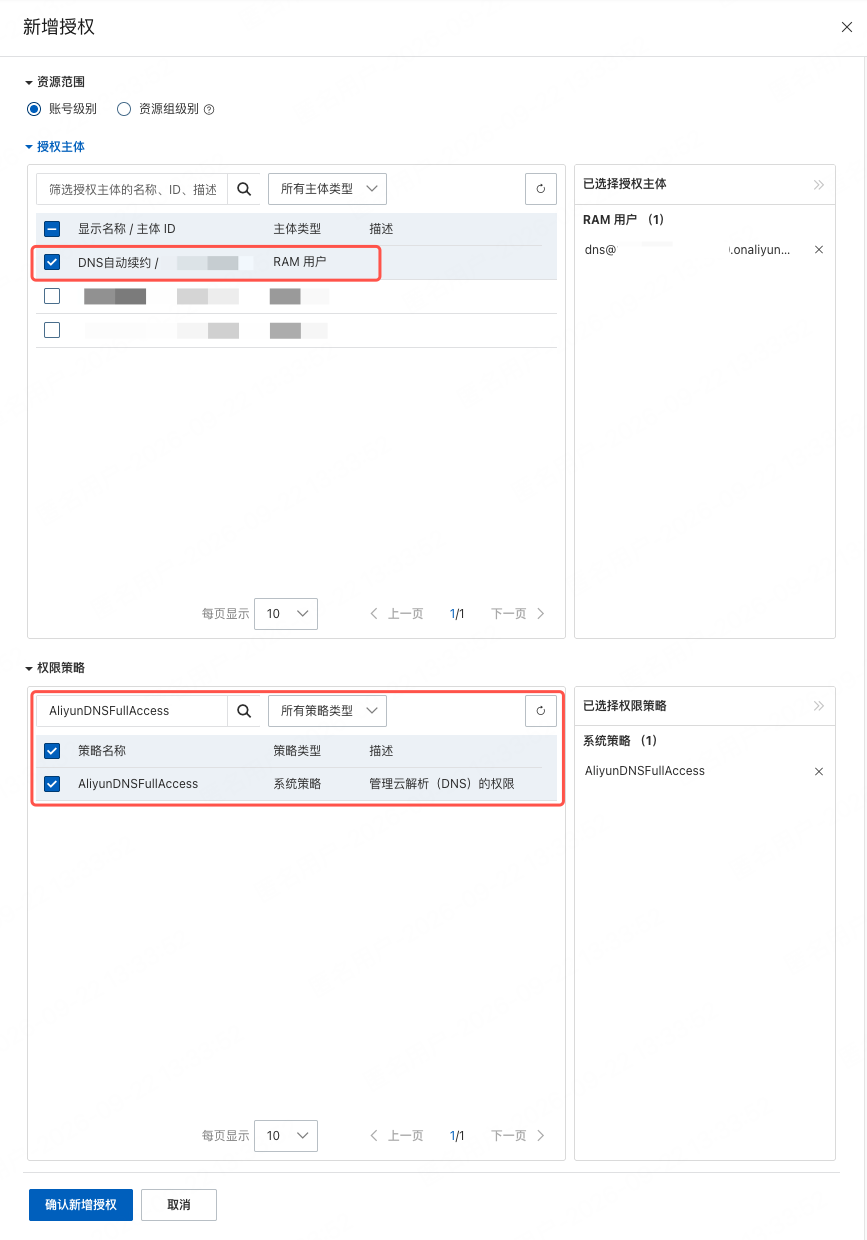Open the 所有策略类型 dropdown
The width and height of the screenshot is (867, 1240).
click(327, 711)
